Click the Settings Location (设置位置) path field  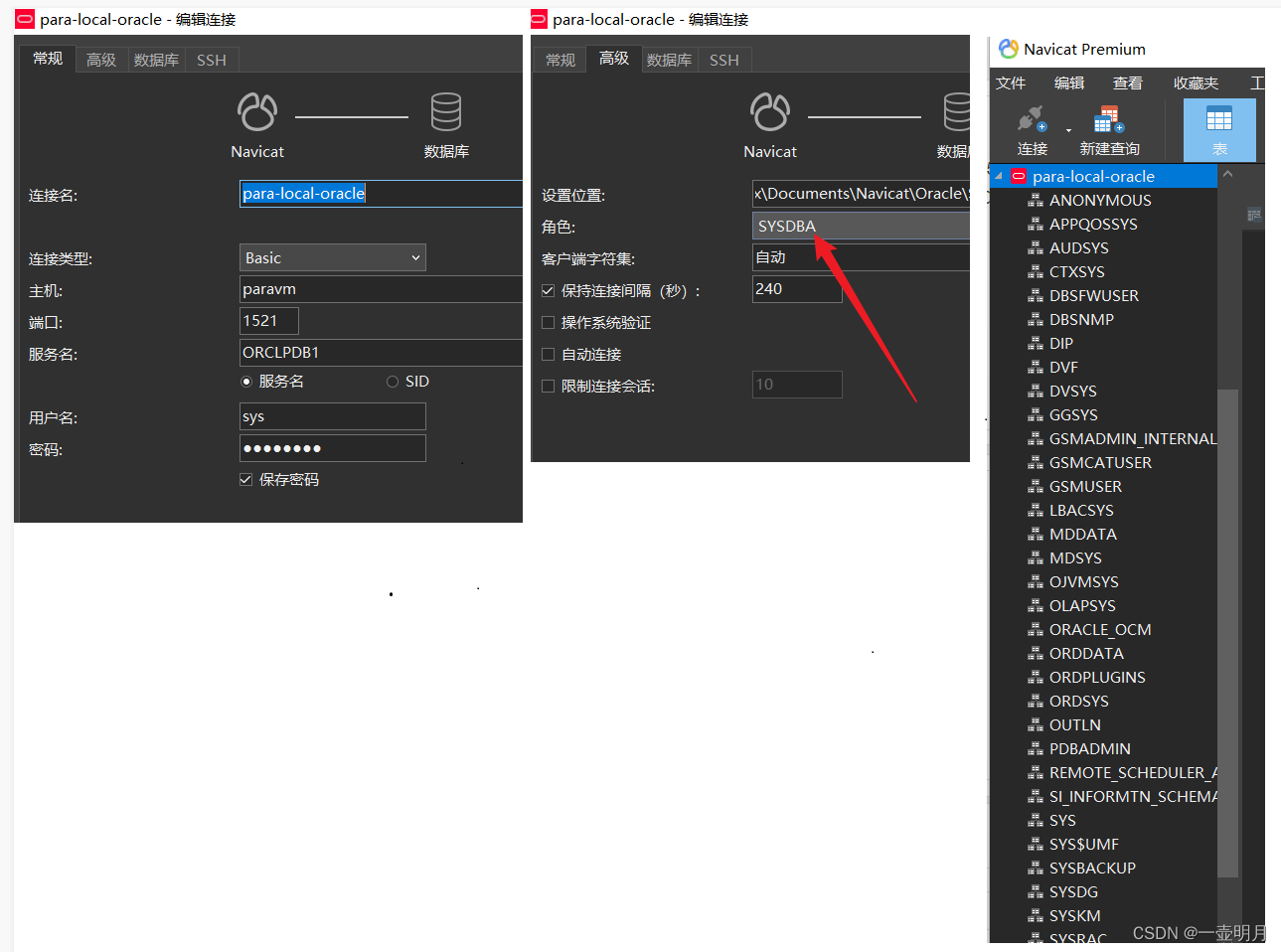[861, 194]
